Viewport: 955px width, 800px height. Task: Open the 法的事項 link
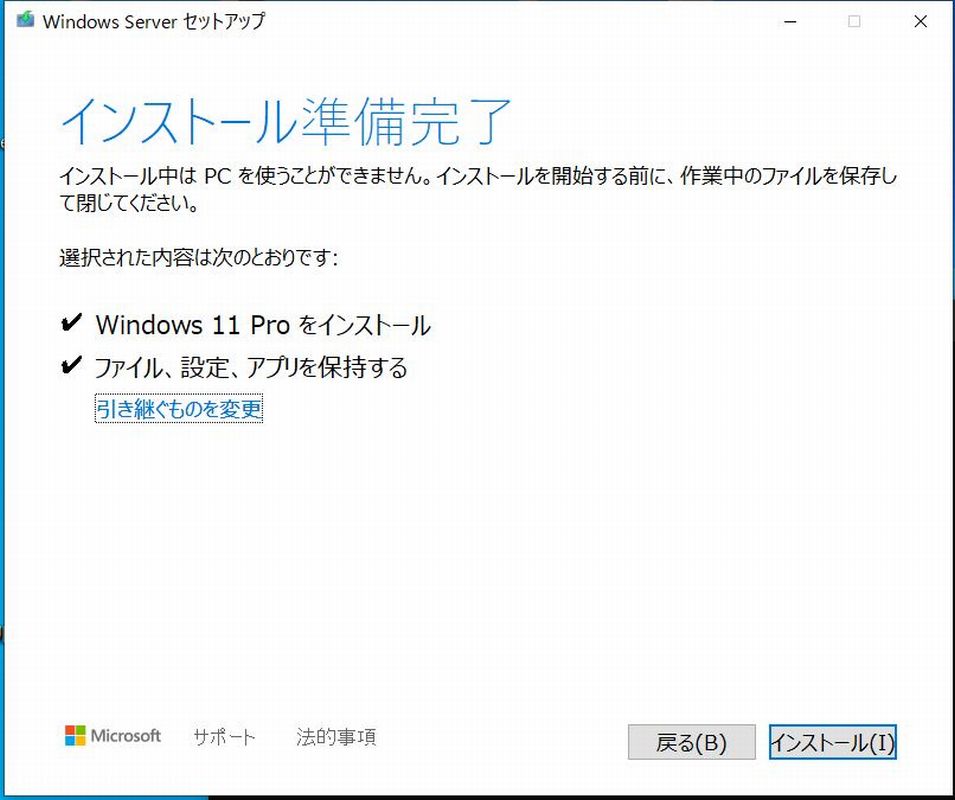[336, 737]
